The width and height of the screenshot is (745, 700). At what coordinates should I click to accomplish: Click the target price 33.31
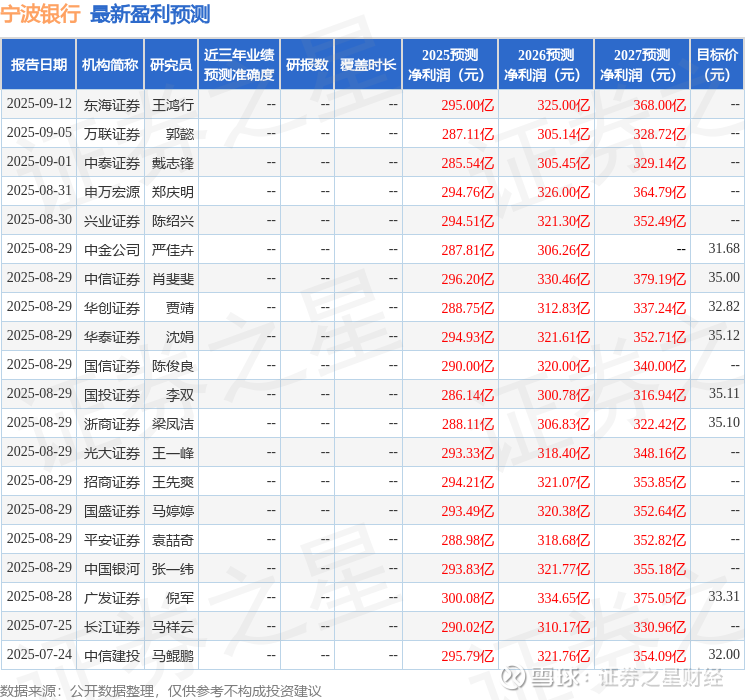tap(724, 596)
